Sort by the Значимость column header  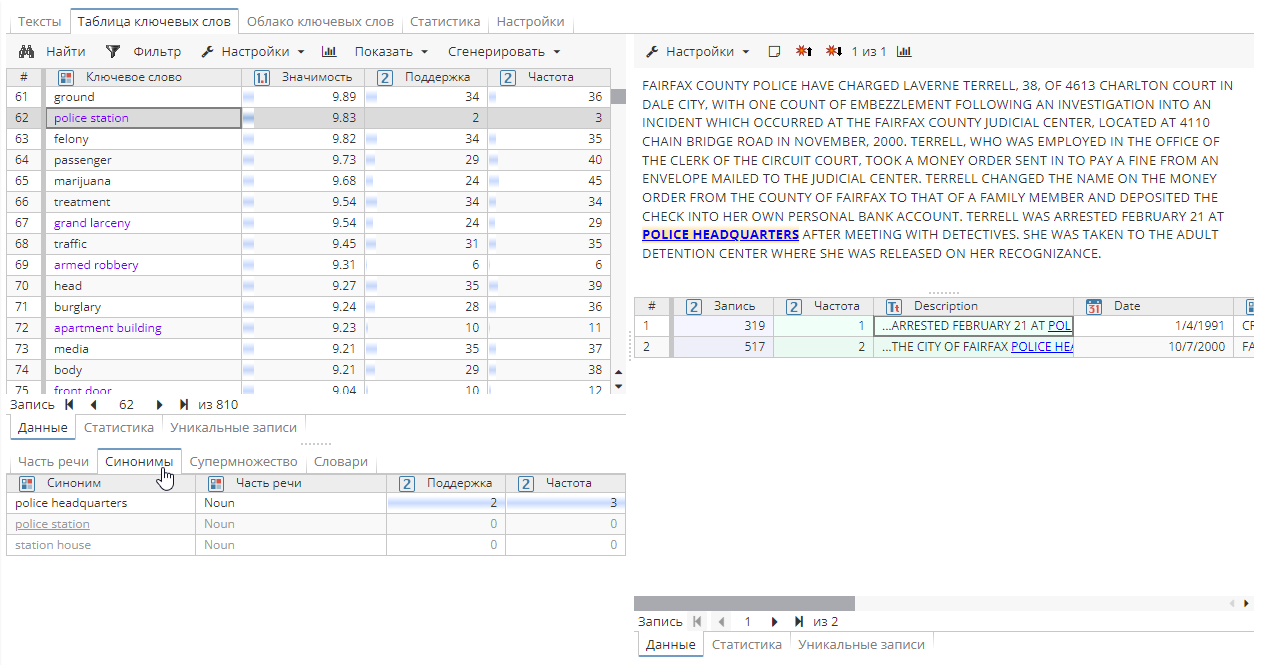[303, 77]
